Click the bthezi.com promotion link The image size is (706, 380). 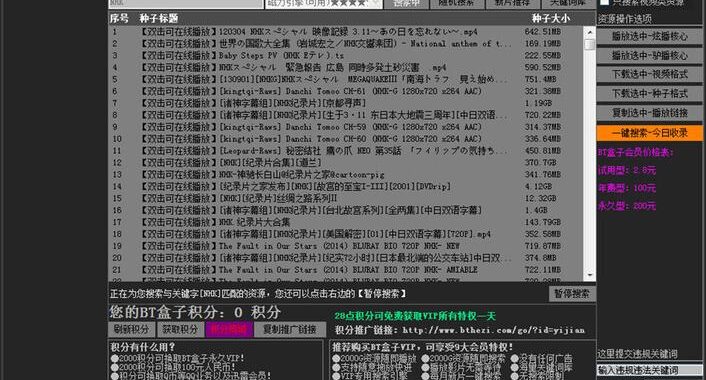[x=493, y=330]
